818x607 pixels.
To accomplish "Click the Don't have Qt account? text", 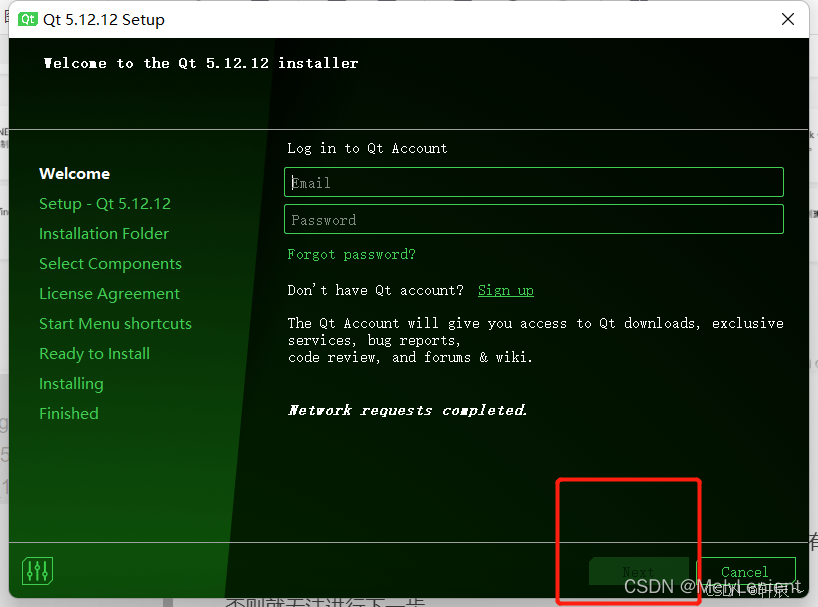I will (375, 290).
